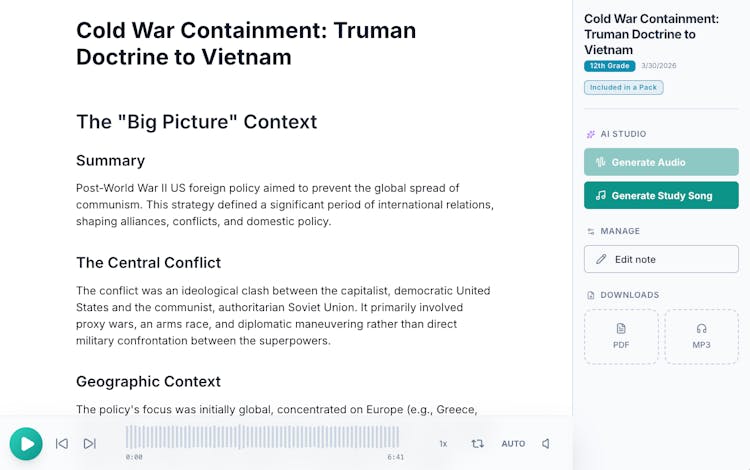
Task: Click the Summary section heading
Action: (x=110, y=160)
